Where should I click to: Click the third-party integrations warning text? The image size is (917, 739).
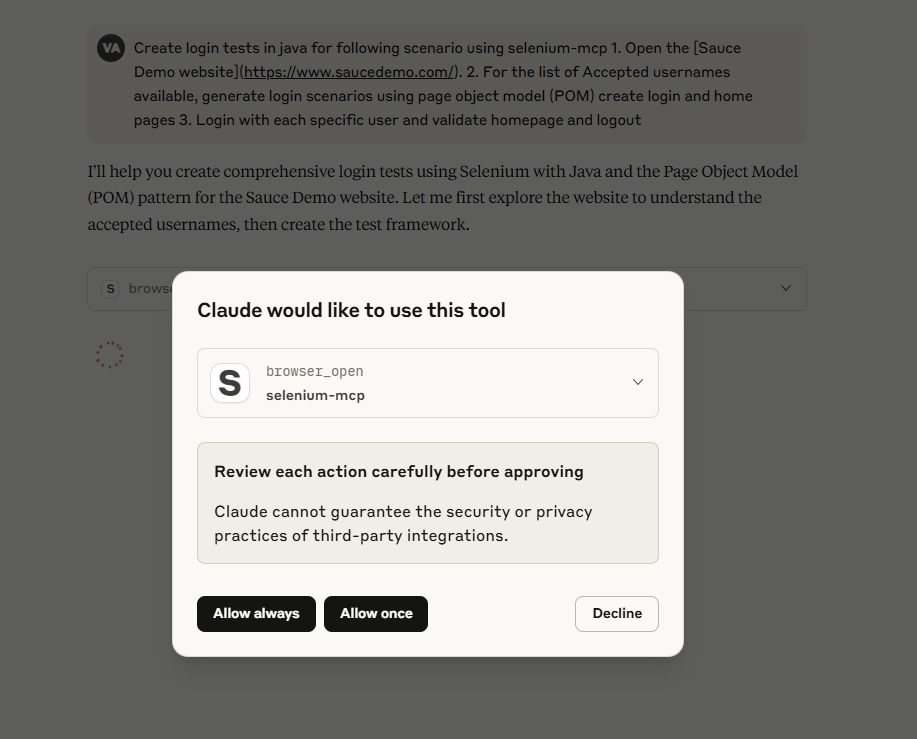click(x=404, y=523)
